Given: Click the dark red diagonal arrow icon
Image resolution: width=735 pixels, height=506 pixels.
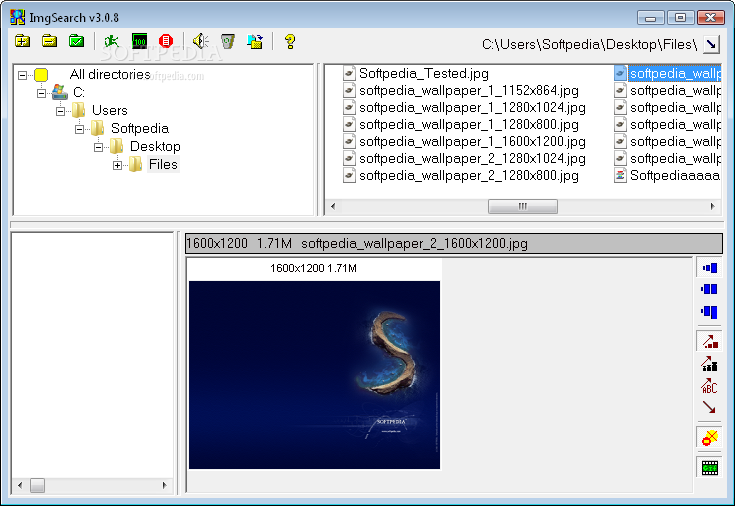Looking at the screenshot, I should 709,407.
